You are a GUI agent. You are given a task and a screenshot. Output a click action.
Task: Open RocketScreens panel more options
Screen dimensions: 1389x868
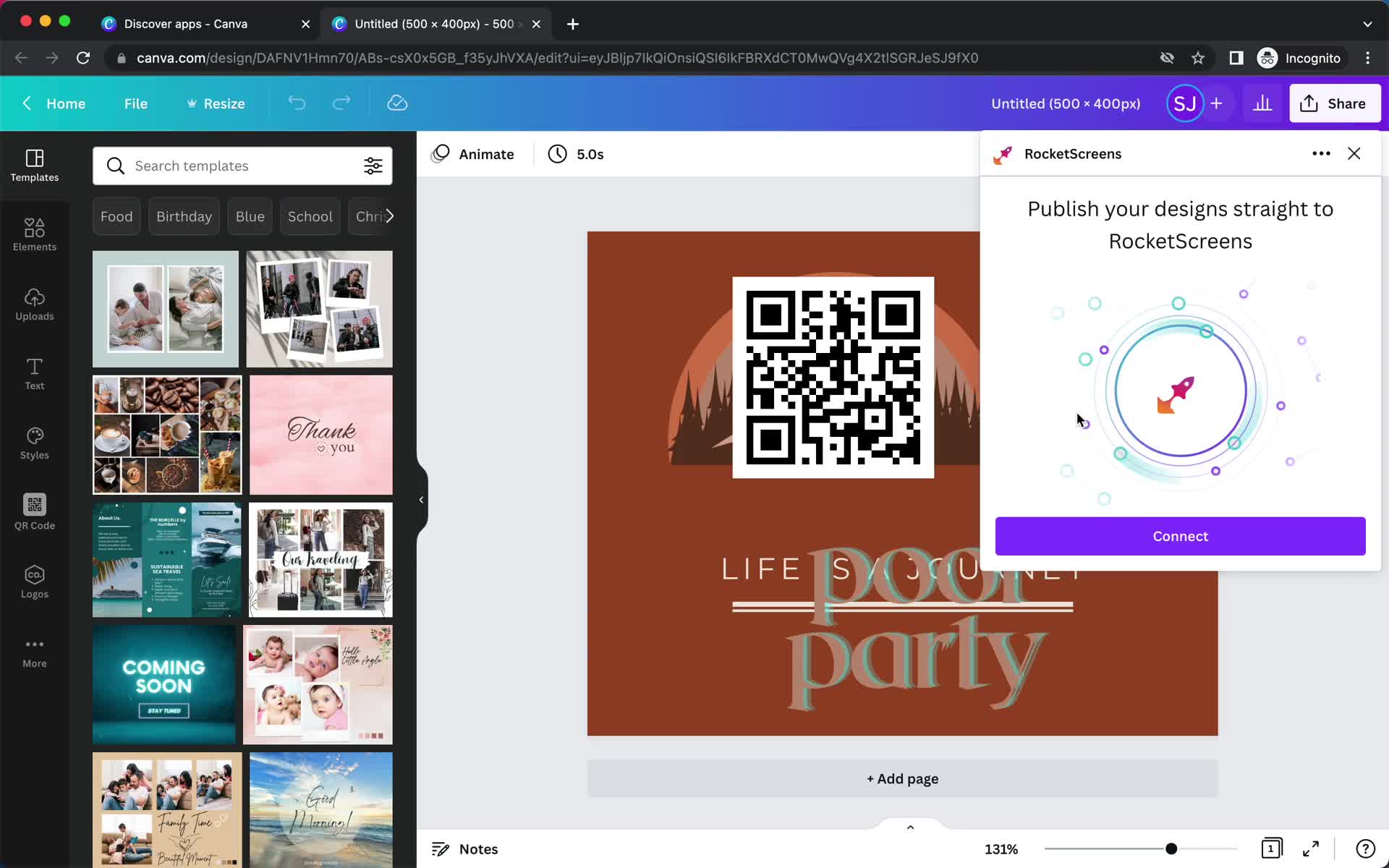pos(1321,153)
